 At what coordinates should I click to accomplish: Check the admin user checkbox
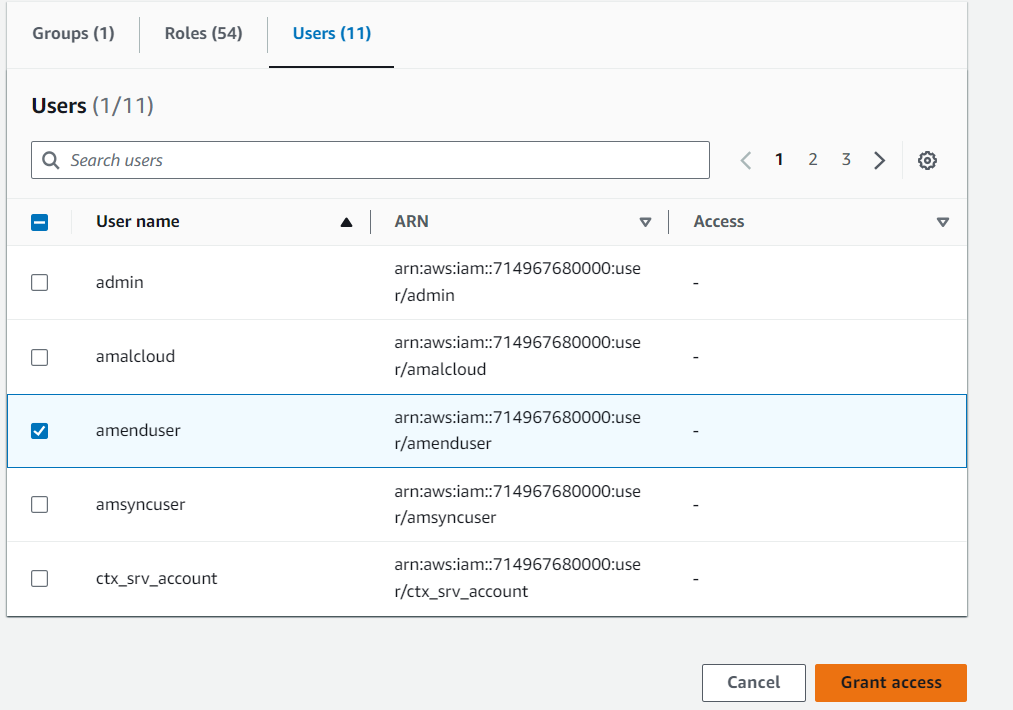(x=39, y=282)
